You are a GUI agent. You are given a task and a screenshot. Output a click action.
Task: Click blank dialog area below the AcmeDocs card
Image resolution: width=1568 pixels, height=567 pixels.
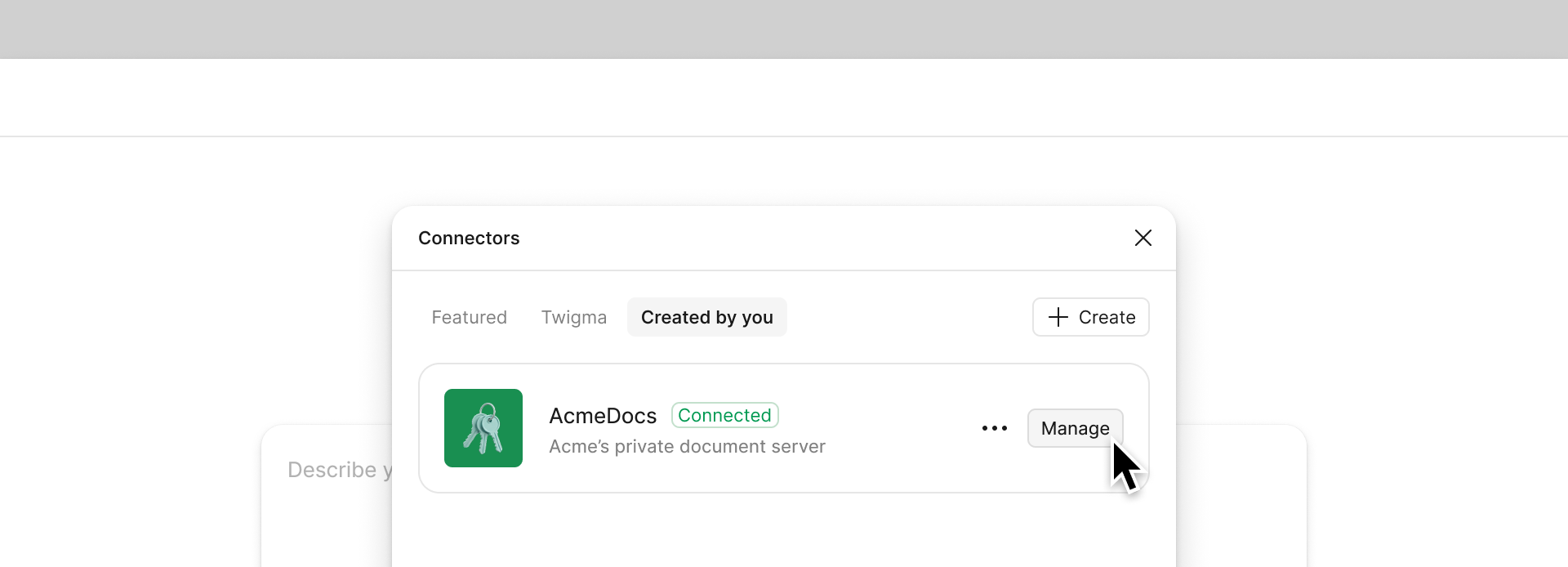(x=784, y=531)
